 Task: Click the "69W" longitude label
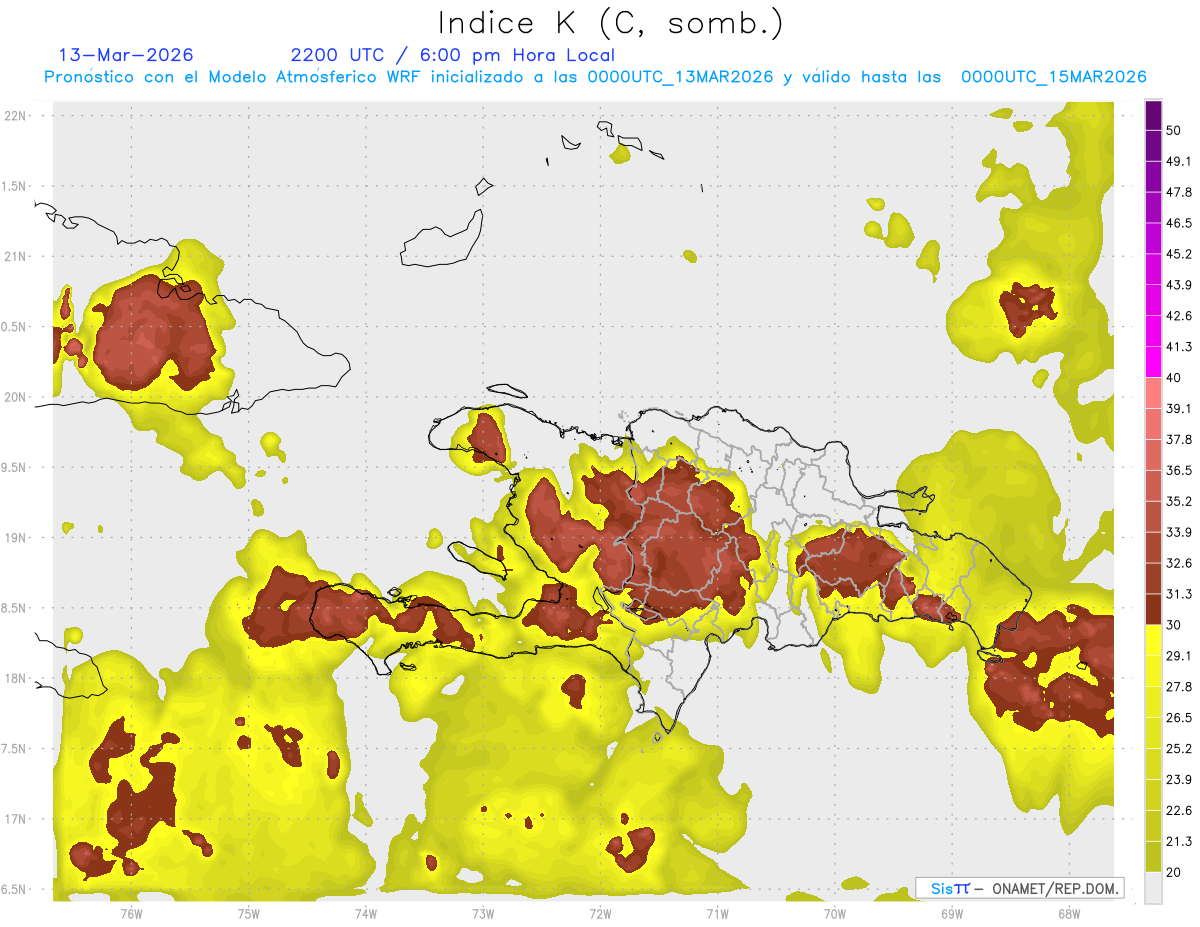951,913
